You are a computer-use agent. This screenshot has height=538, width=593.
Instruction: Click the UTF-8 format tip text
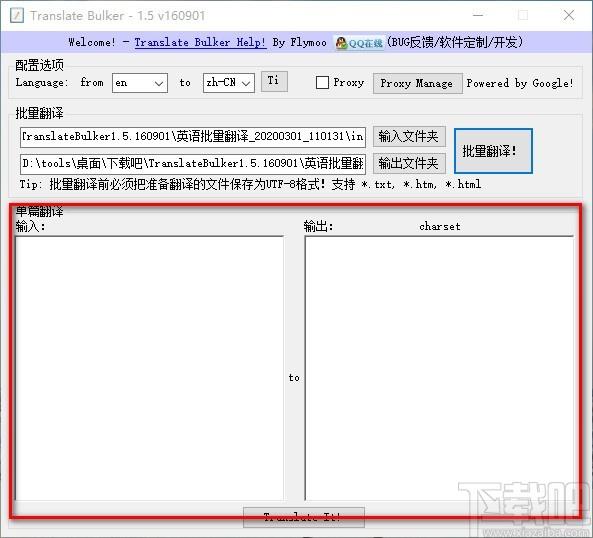tap(250, 185)
